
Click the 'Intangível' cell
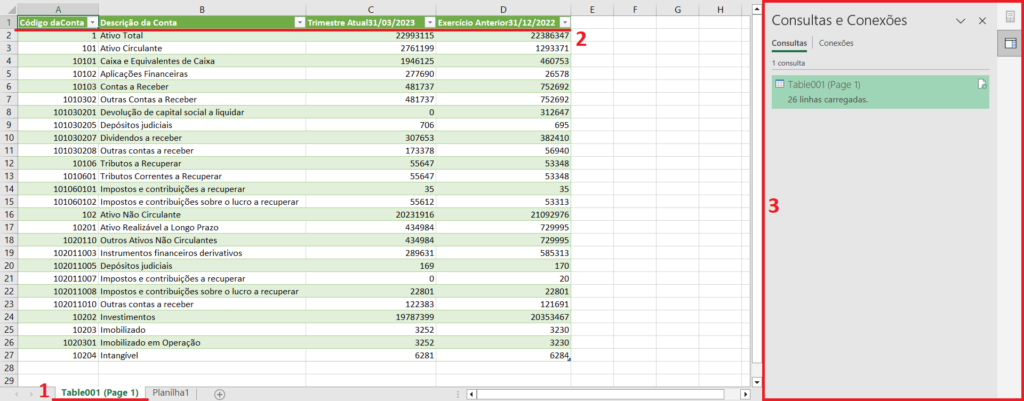(x=202, y=355)
